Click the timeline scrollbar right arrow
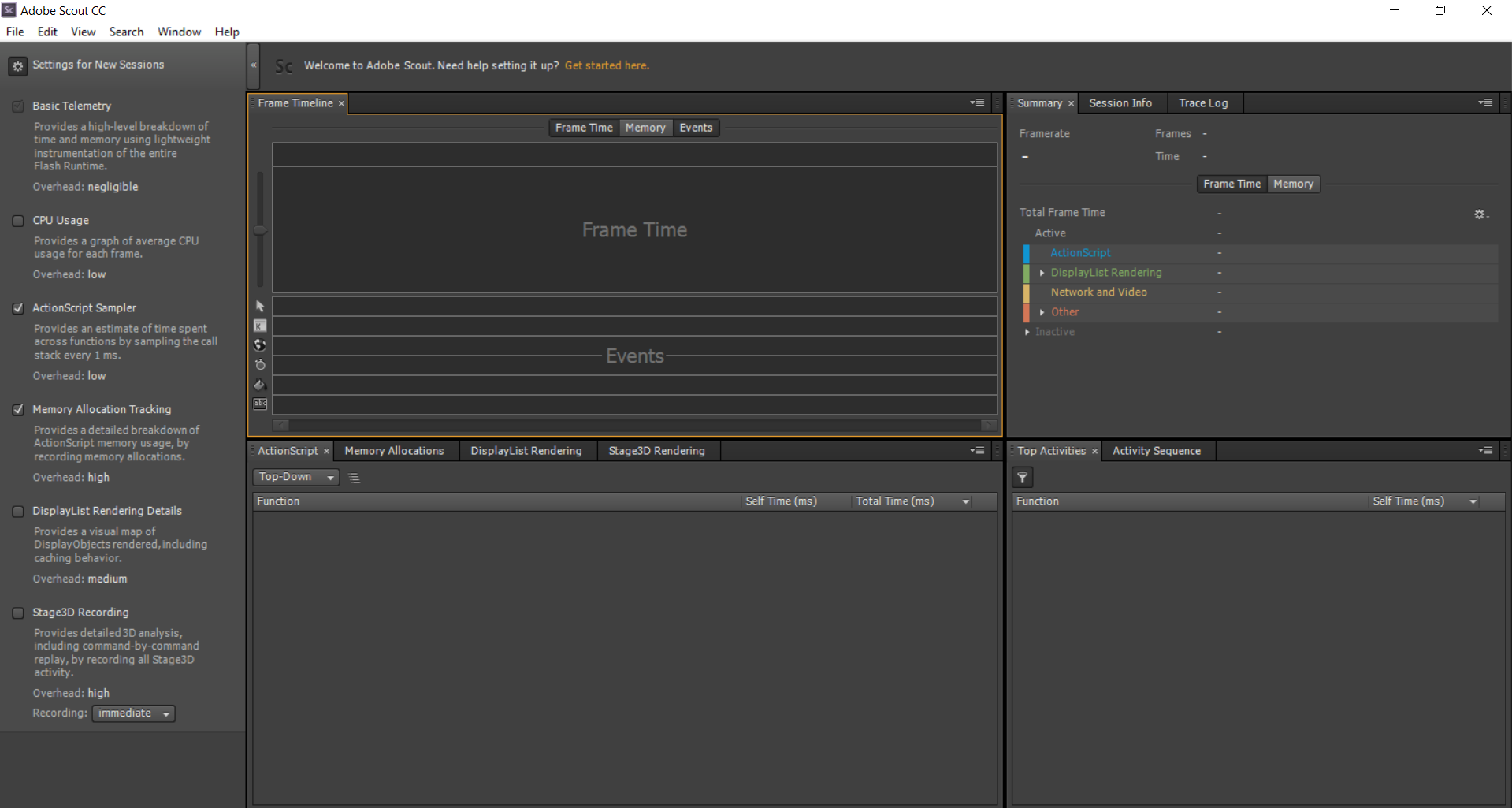1512x808 pixels. click(x=989, y=426)
